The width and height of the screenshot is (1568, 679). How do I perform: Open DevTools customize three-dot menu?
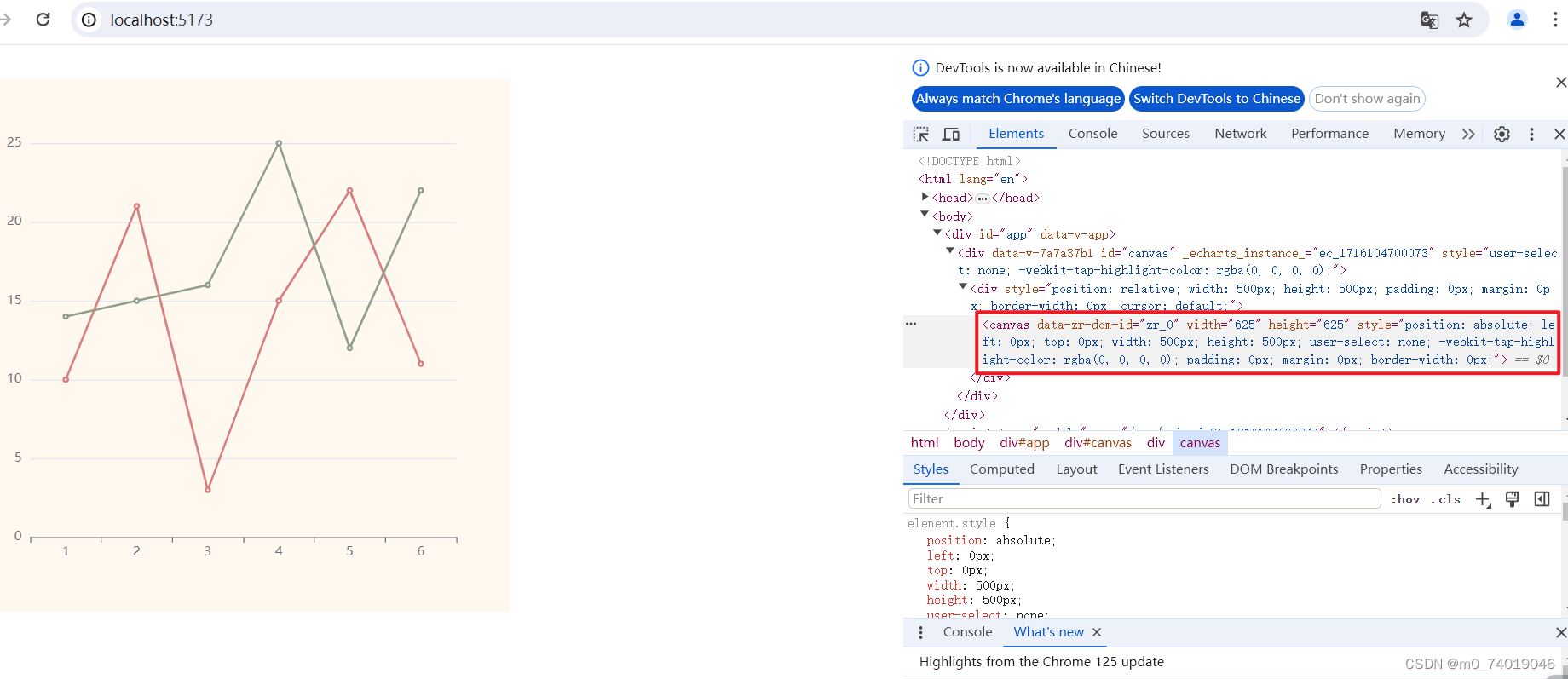point(1531,134)
